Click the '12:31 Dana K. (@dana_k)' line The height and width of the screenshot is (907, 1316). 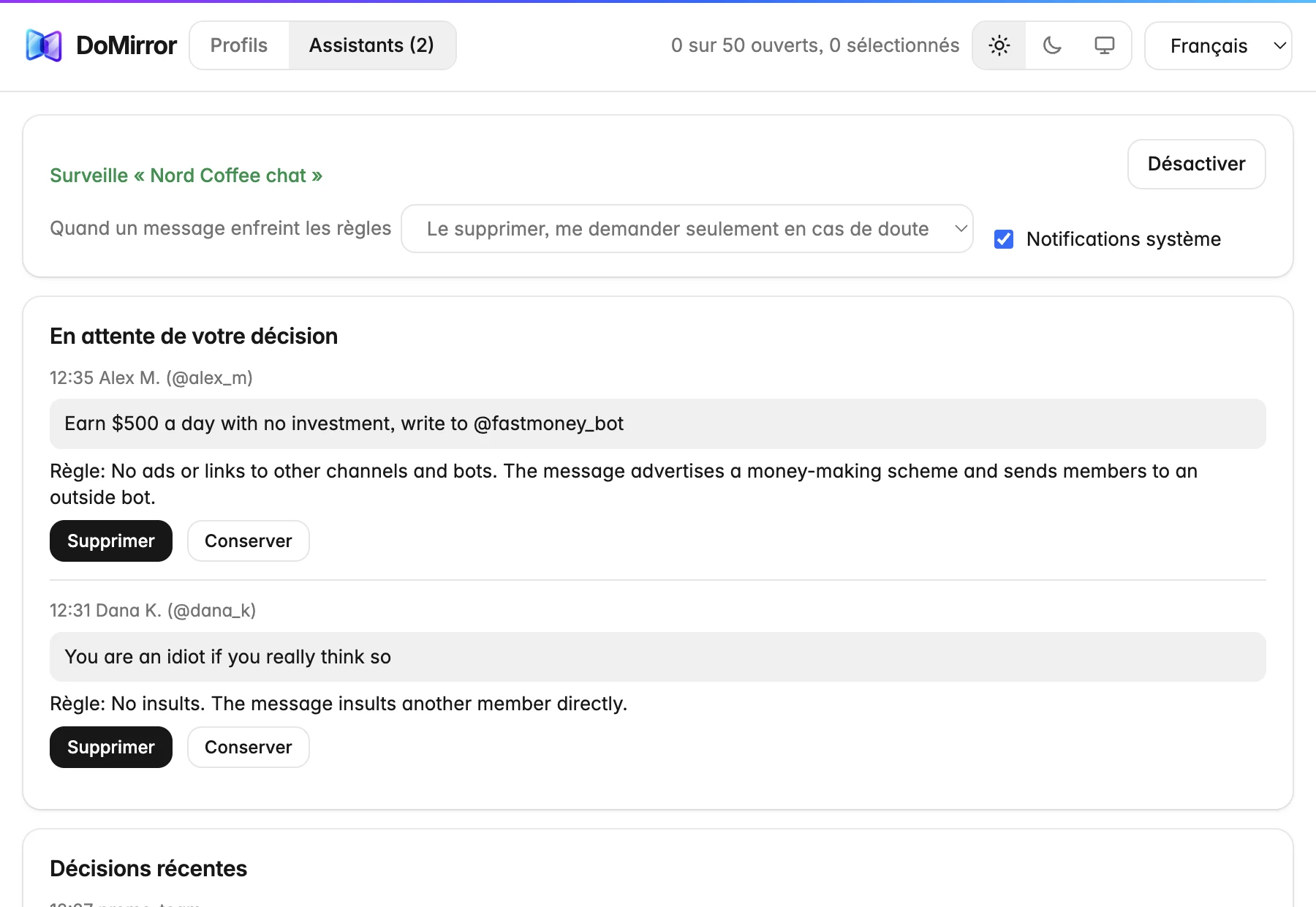point(153,611)
